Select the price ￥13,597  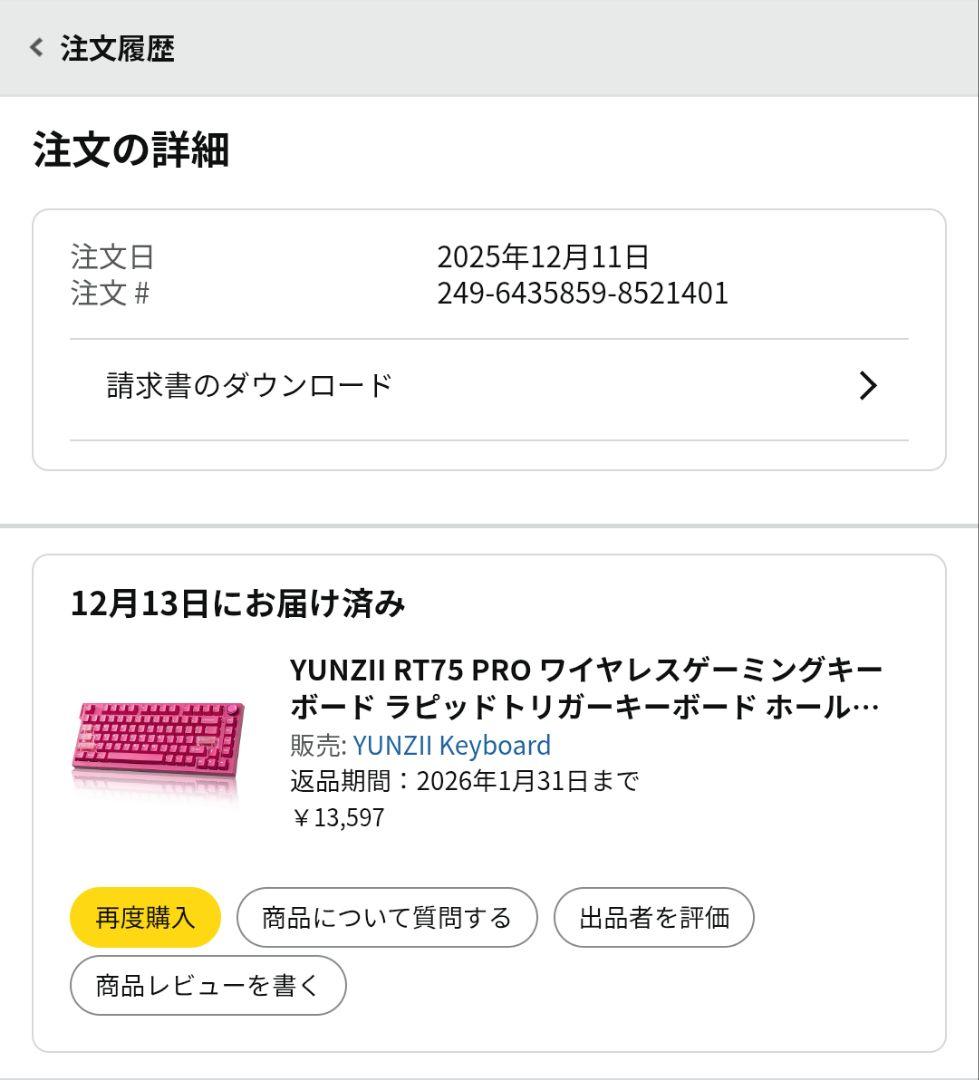point(338,817)
